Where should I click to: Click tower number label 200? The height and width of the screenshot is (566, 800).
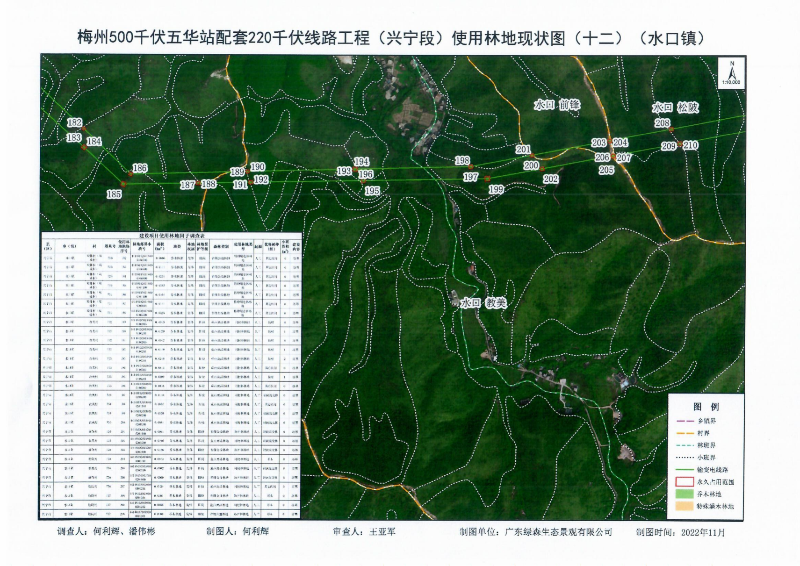531,165
